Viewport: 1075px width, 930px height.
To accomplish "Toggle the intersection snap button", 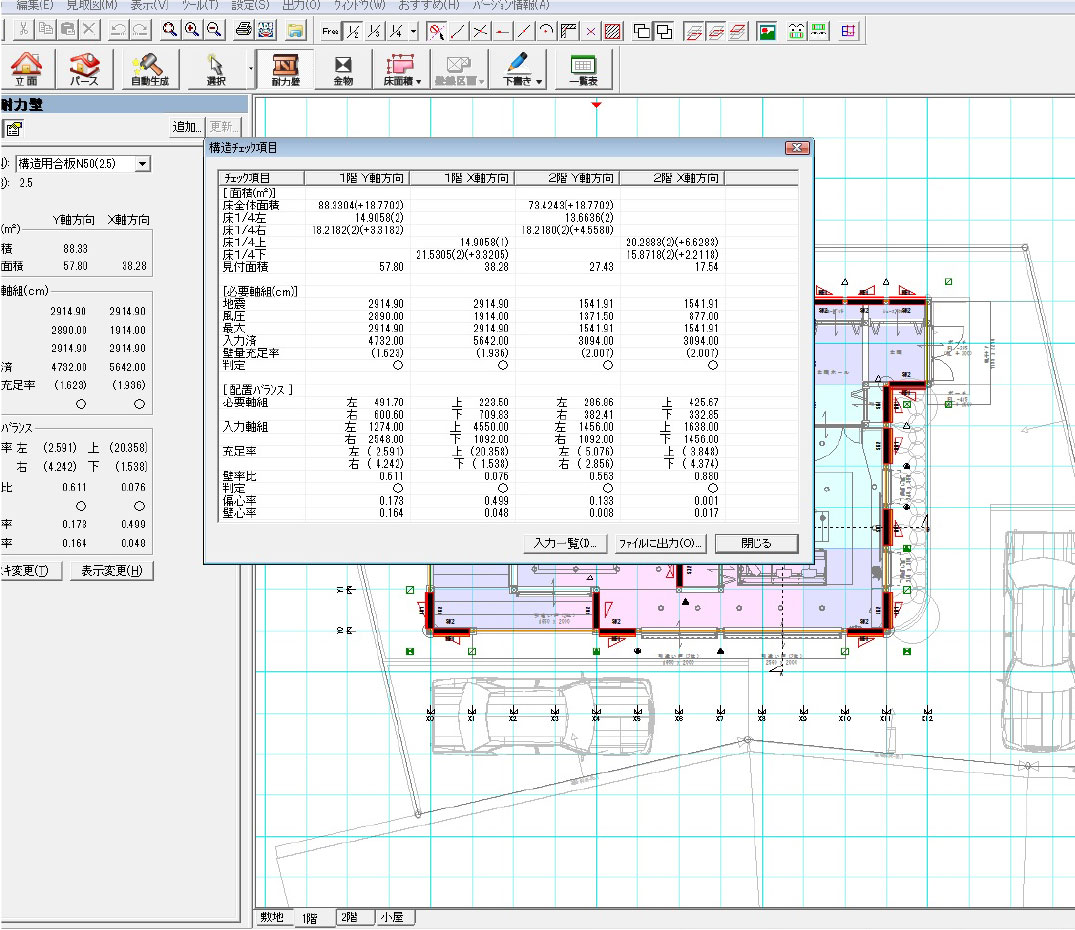I will [x=480, y=31].
